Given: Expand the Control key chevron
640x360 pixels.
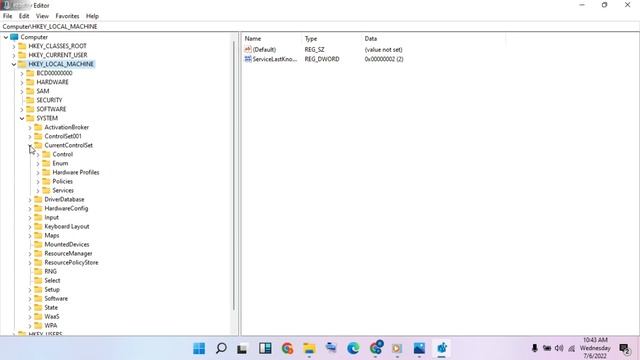Looking at the screenshot, I should (x=38, y=155).
